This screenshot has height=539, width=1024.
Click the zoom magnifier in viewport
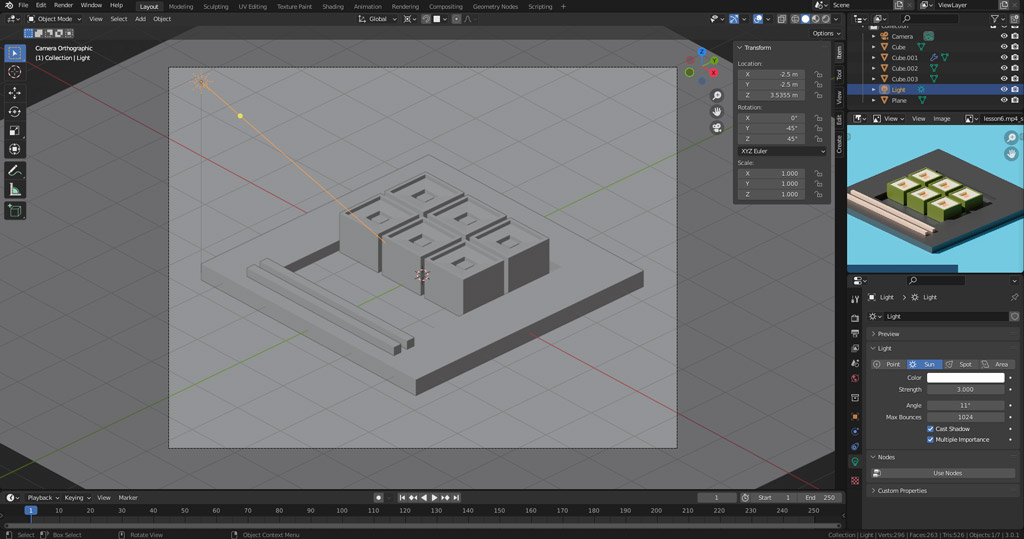pos(717,96)
